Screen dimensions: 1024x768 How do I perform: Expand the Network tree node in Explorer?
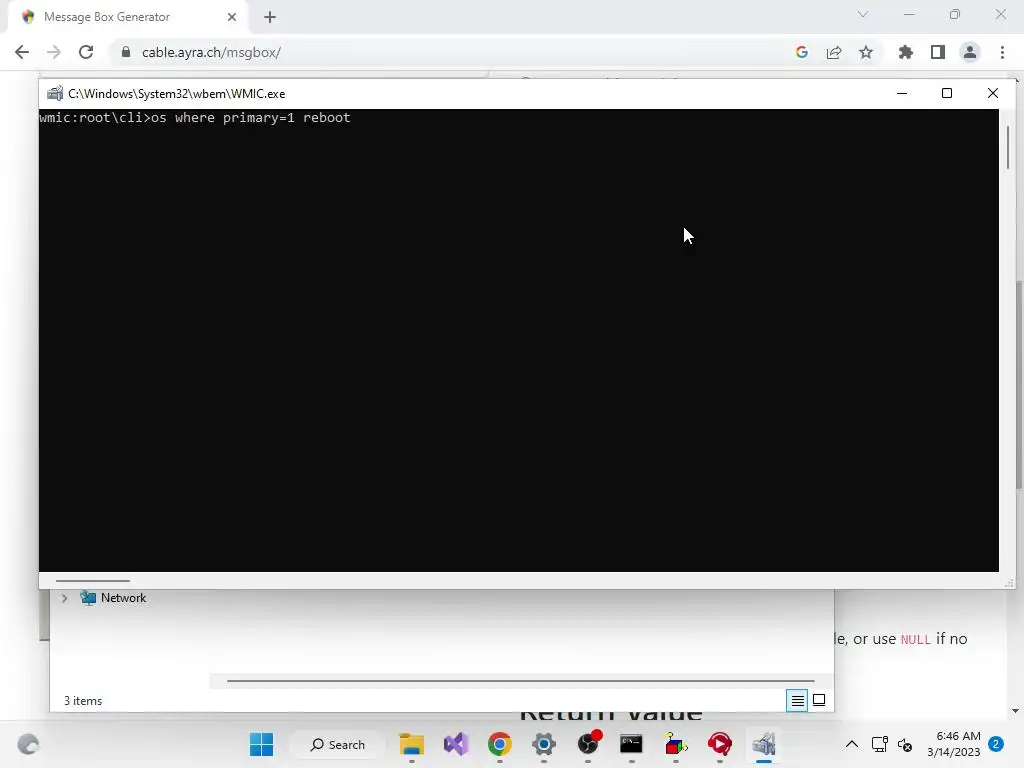click(65, 598)
